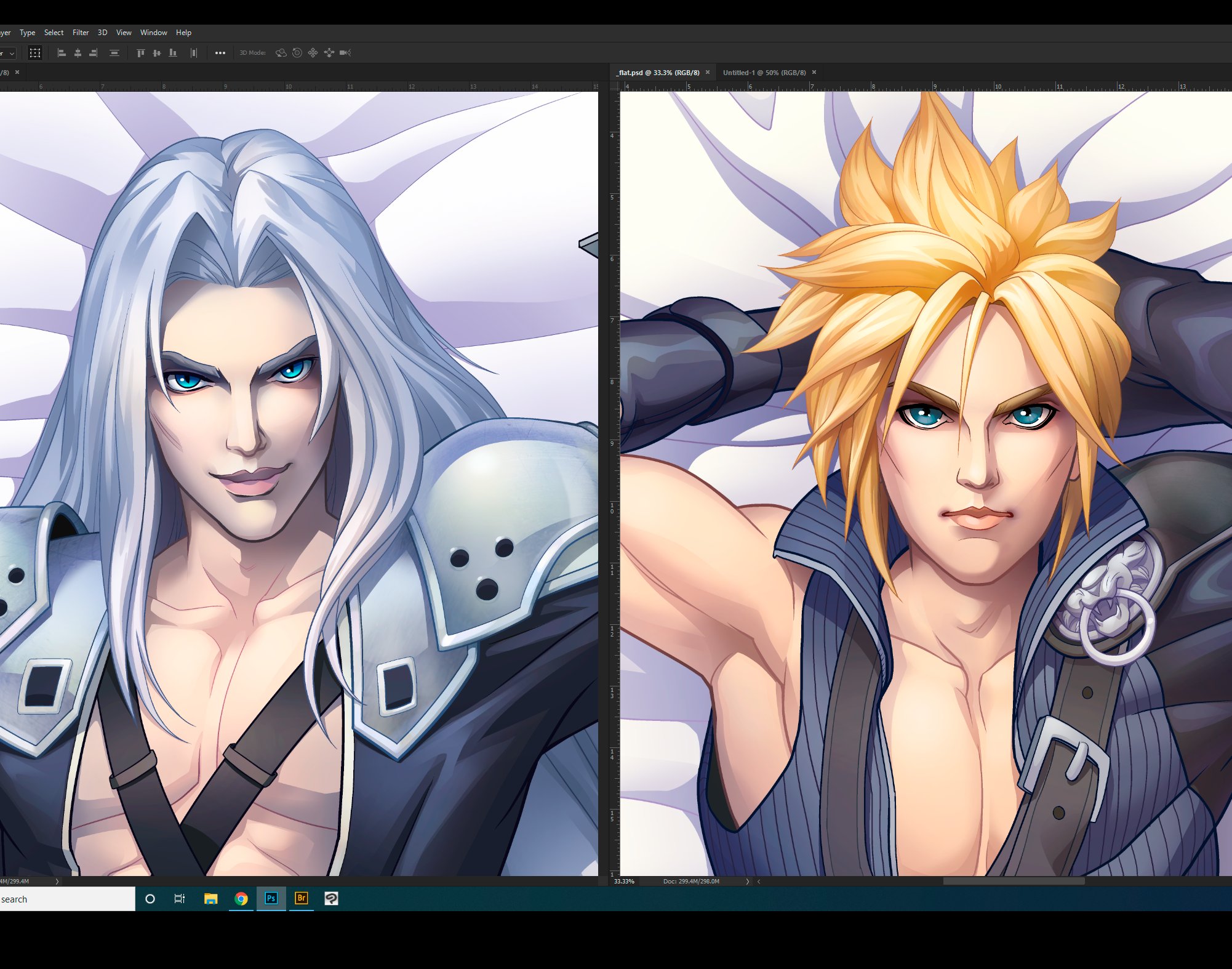Select 3D roll camera mode icon
This screenshot has height=969, width=1232.
[297, 53]
